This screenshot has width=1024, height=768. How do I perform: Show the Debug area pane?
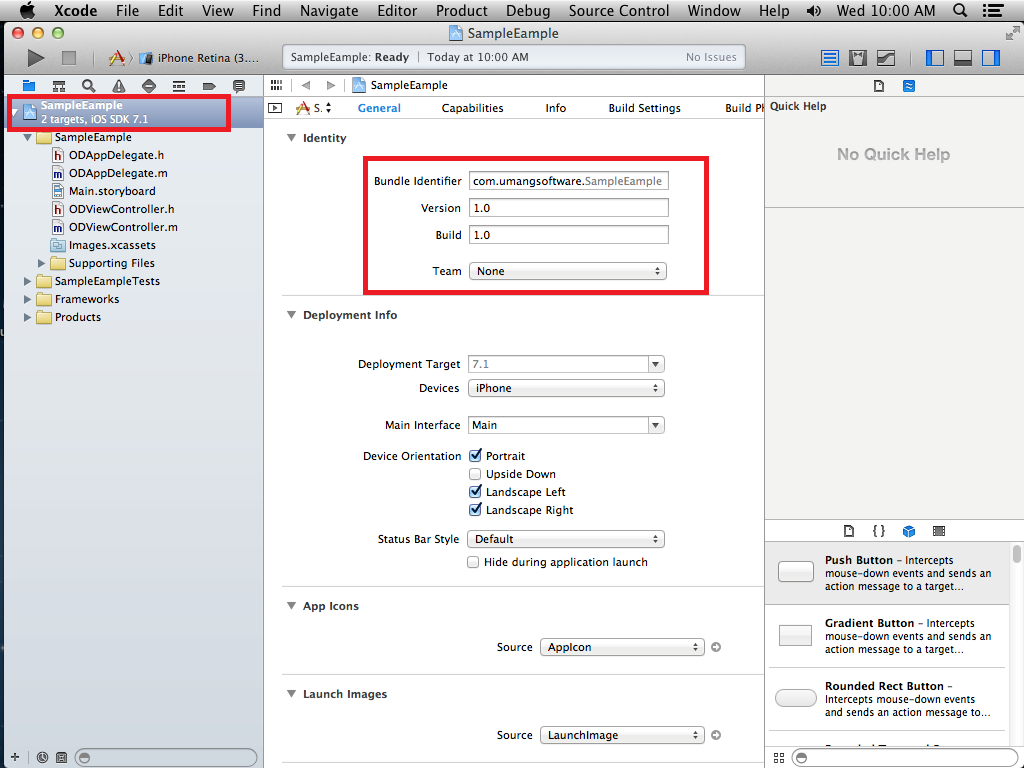[x=963, y=58]
